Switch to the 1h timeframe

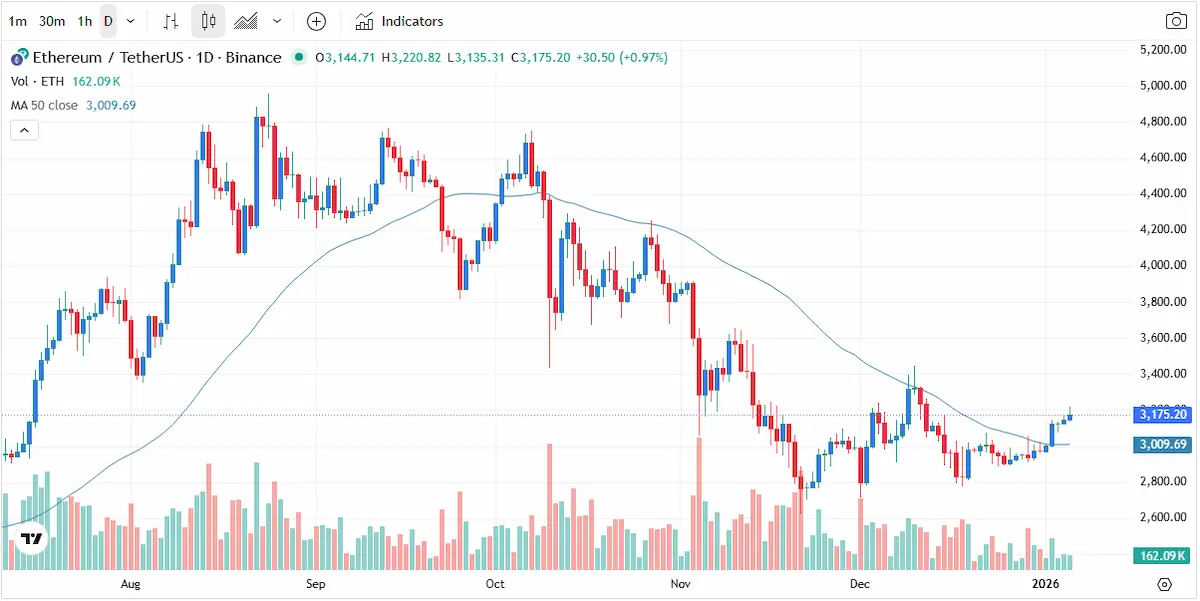(x=85, y=21)
